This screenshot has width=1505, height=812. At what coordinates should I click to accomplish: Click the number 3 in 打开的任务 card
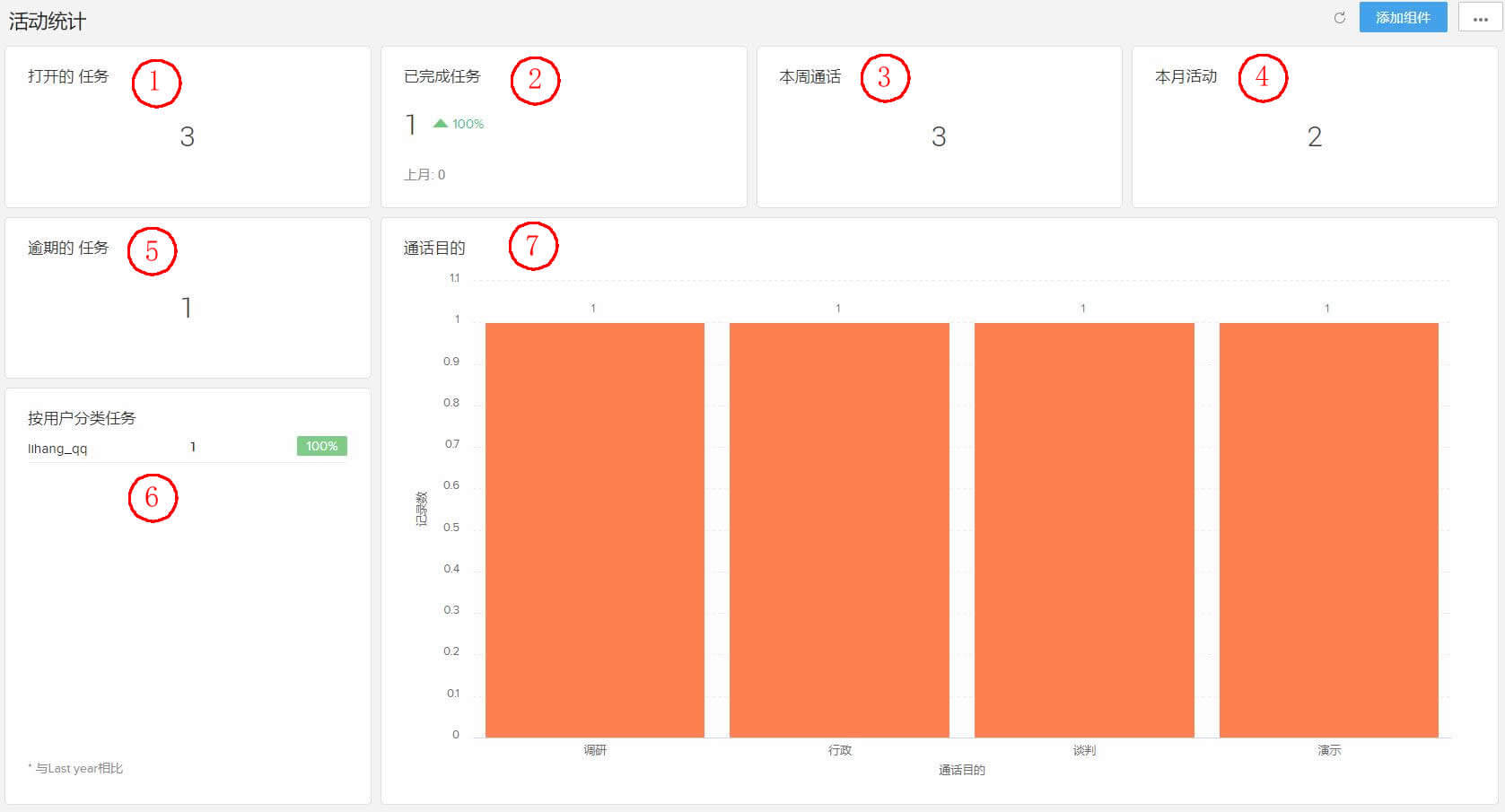(x=188, y=136)
